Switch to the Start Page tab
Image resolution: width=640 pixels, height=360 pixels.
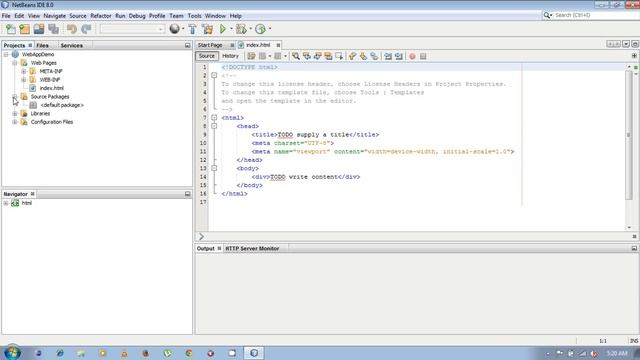pos(210,45)
